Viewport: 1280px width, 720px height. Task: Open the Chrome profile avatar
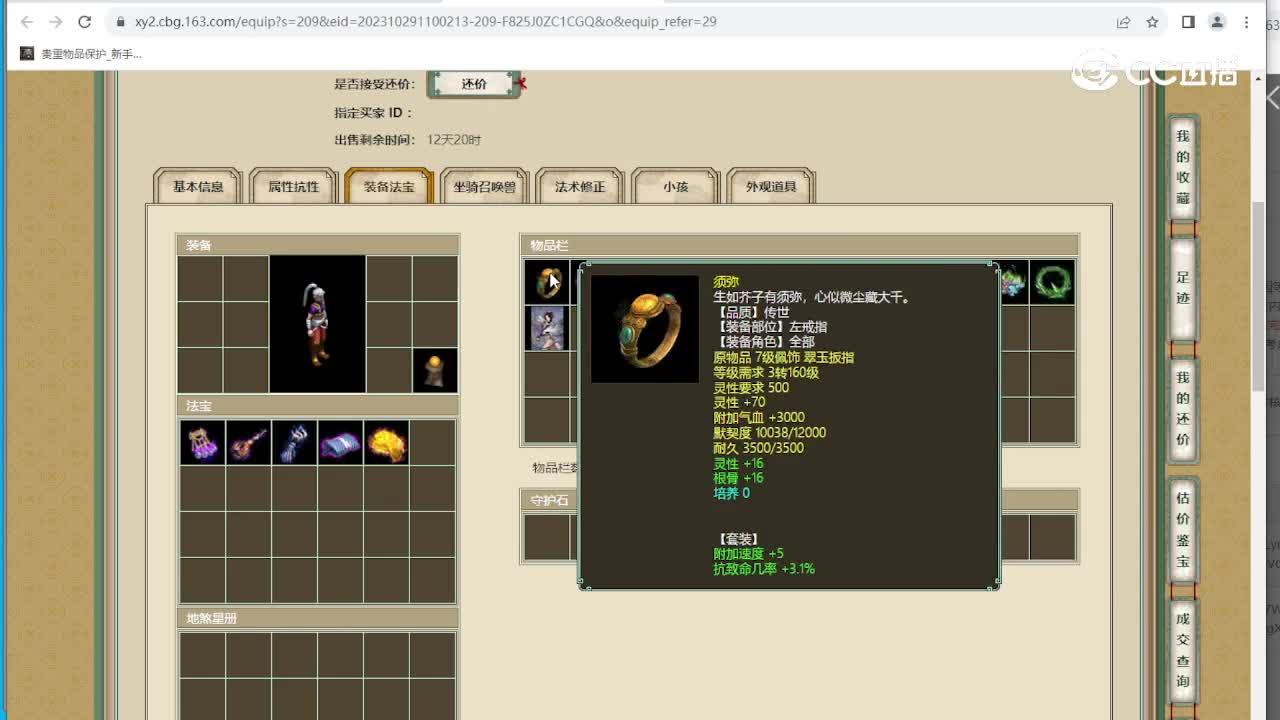click(x=1217, y=22)
